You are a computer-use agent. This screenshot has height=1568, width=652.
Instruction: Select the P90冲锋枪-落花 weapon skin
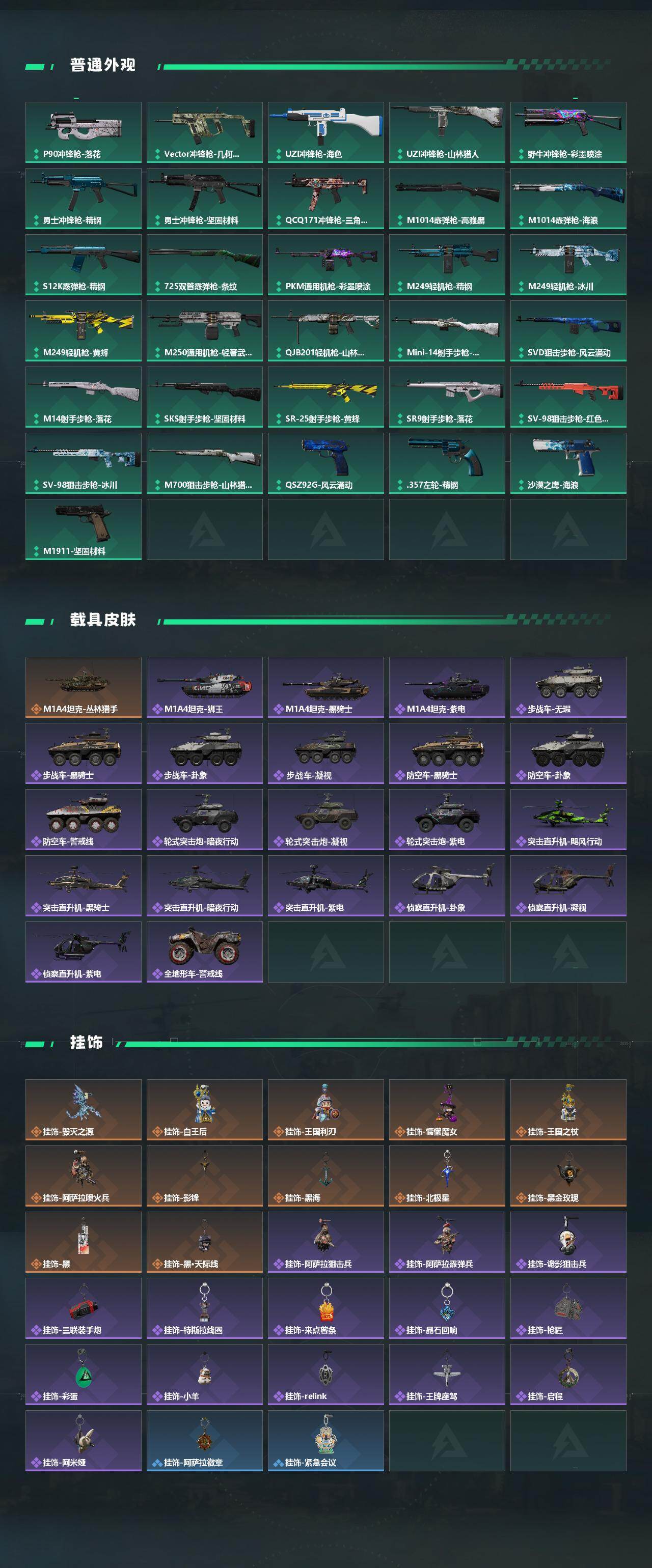pyautogui.click(x=84, y=132)
